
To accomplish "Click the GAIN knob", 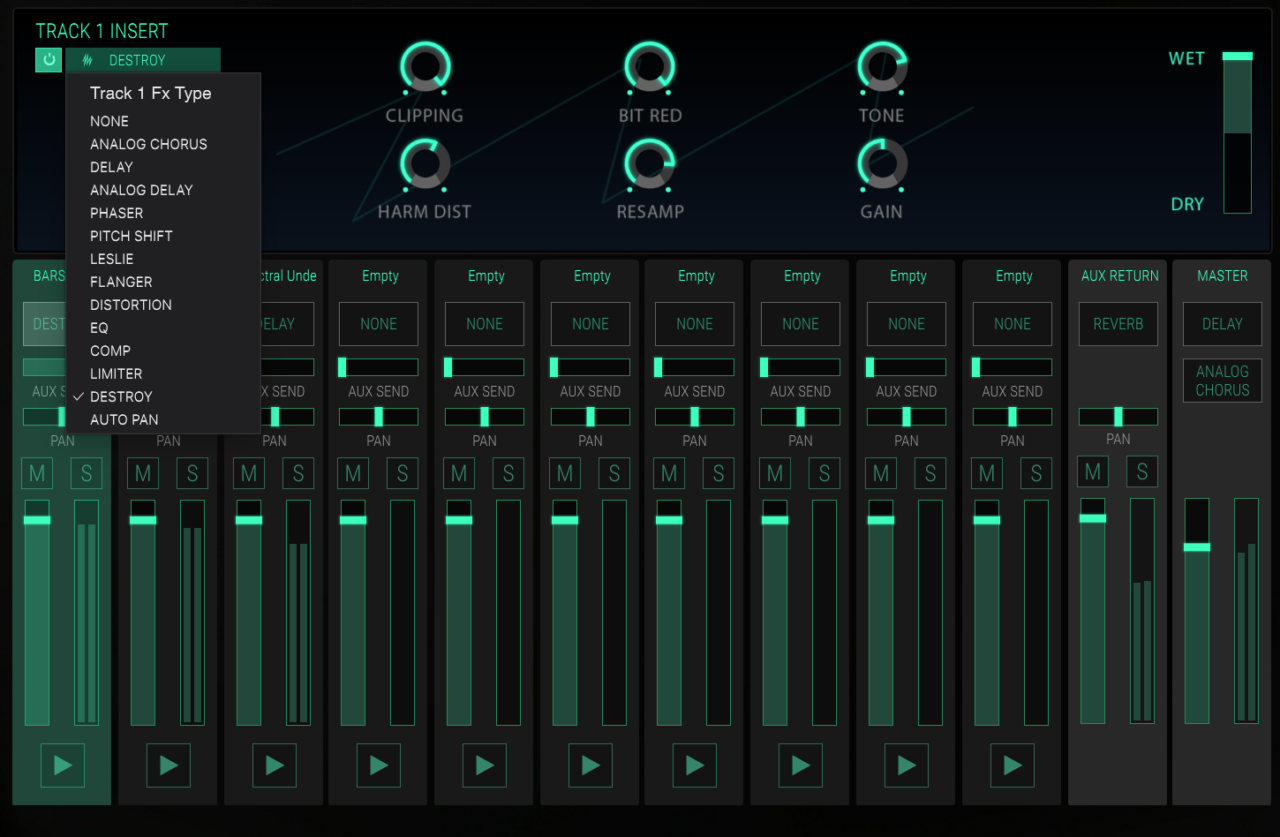I will pyautogui.click(x=882, y=164).
